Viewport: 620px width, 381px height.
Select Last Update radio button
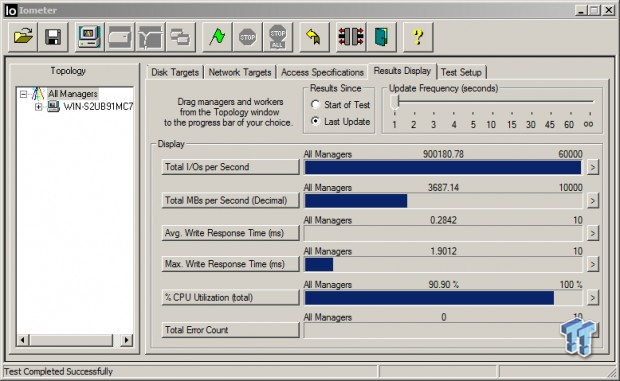click(x=315, y=121)
